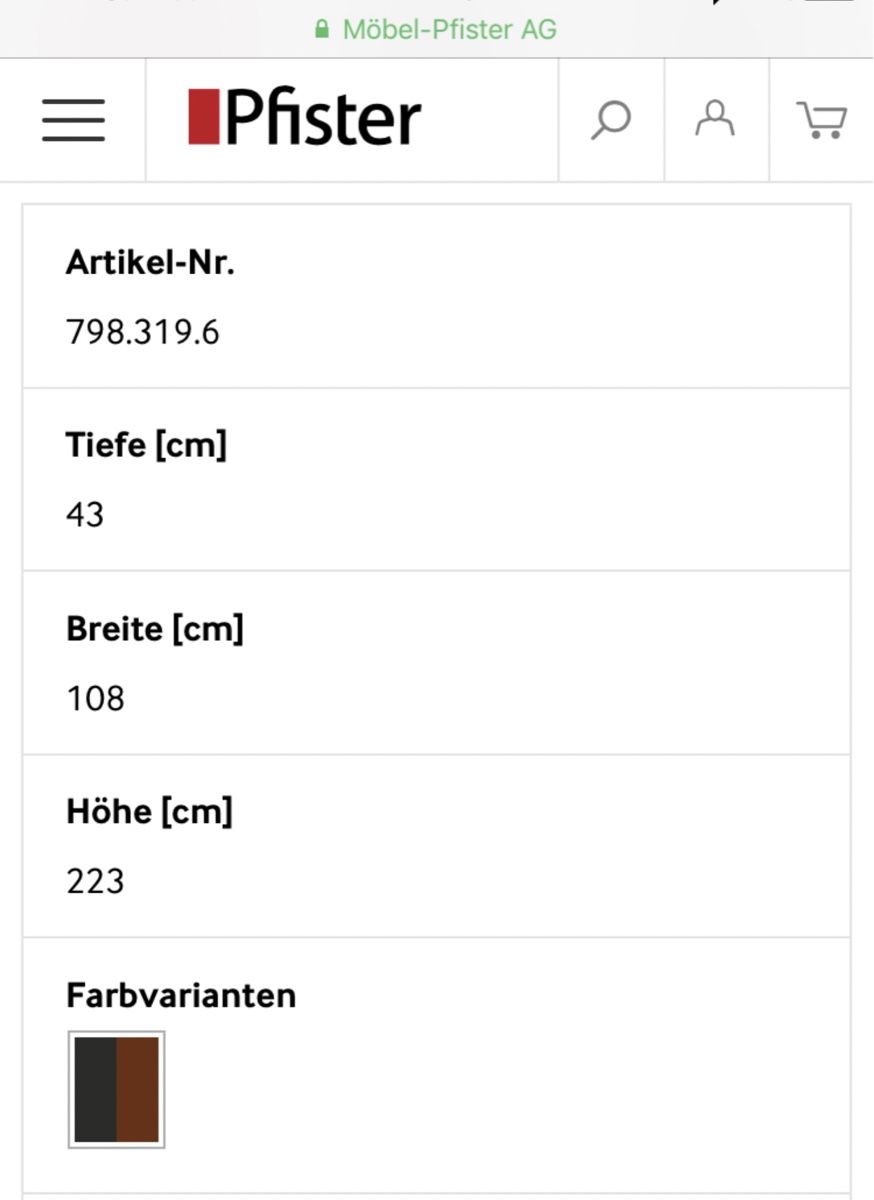The height and width of the screenshot is (1200, 874).
Task: Click the Tiefe [cm] heading
Action: tap(146, 445)
